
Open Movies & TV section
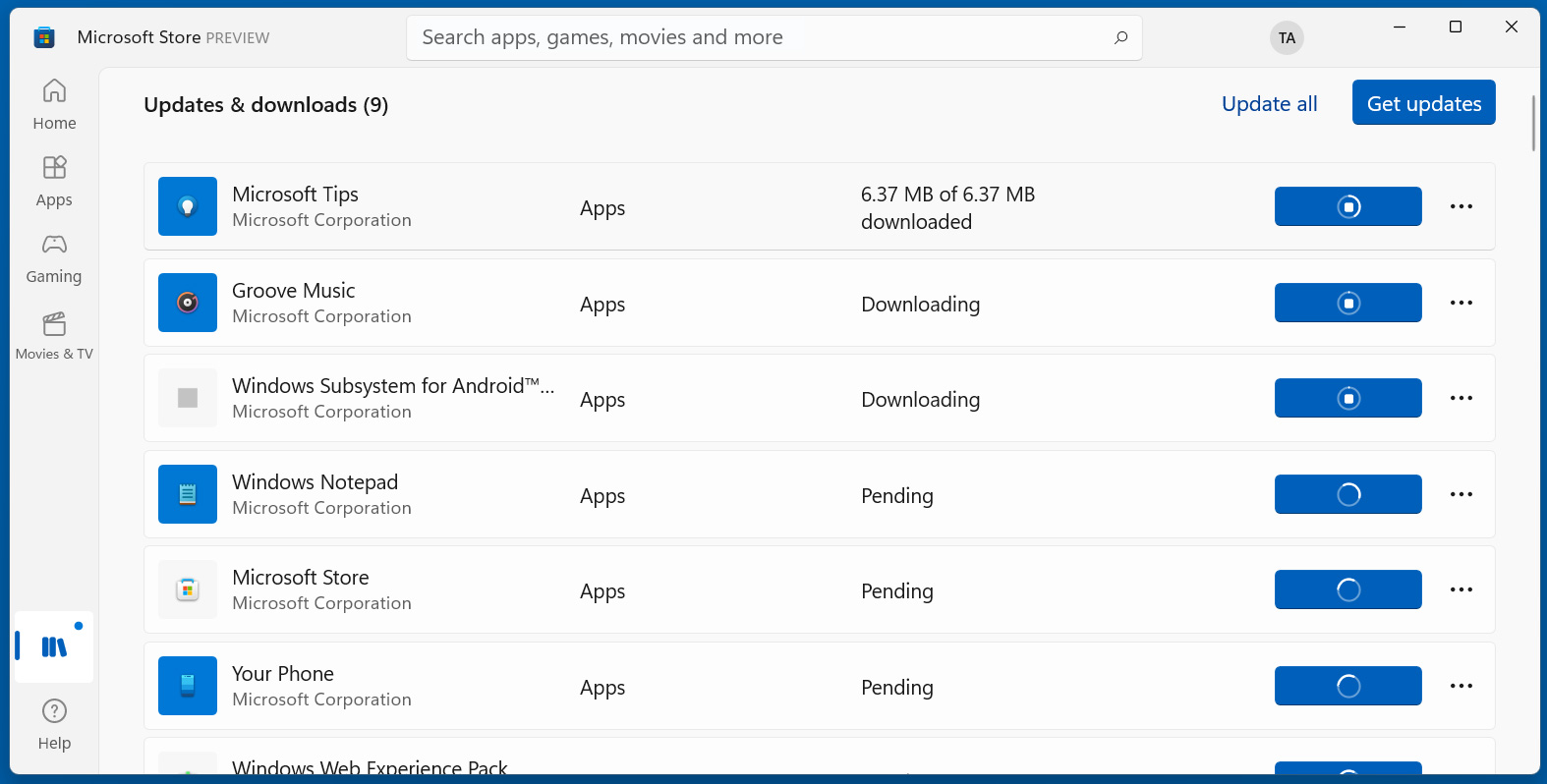[x=54, y=336]
